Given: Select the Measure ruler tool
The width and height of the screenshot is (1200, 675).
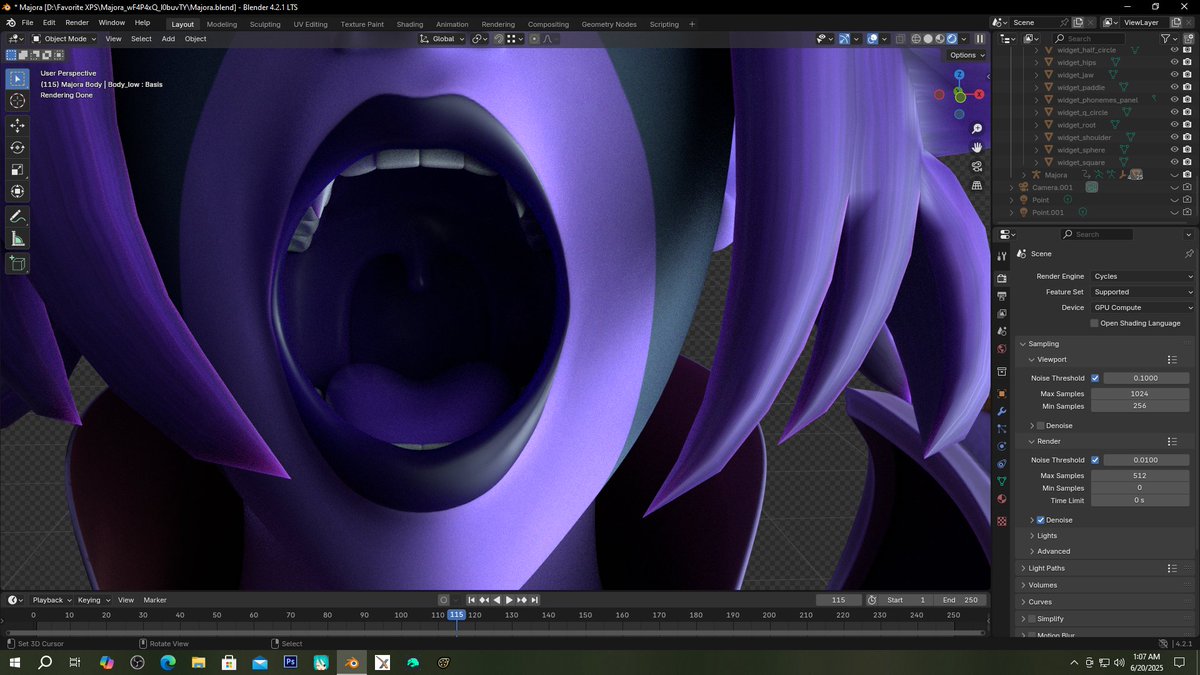Looking at the screenshot, I should (x=18, y=238).
